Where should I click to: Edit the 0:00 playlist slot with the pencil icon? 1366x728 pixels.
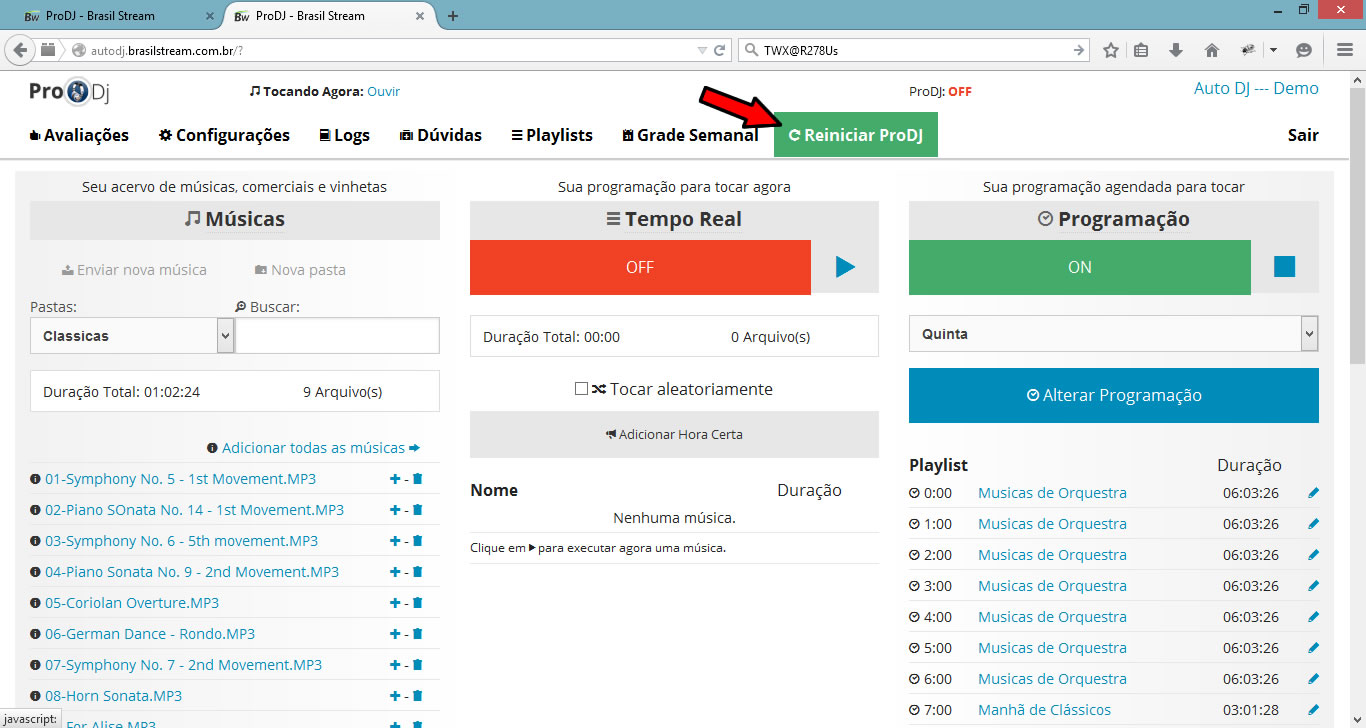pyautogui.click(x=1313, y=493)
